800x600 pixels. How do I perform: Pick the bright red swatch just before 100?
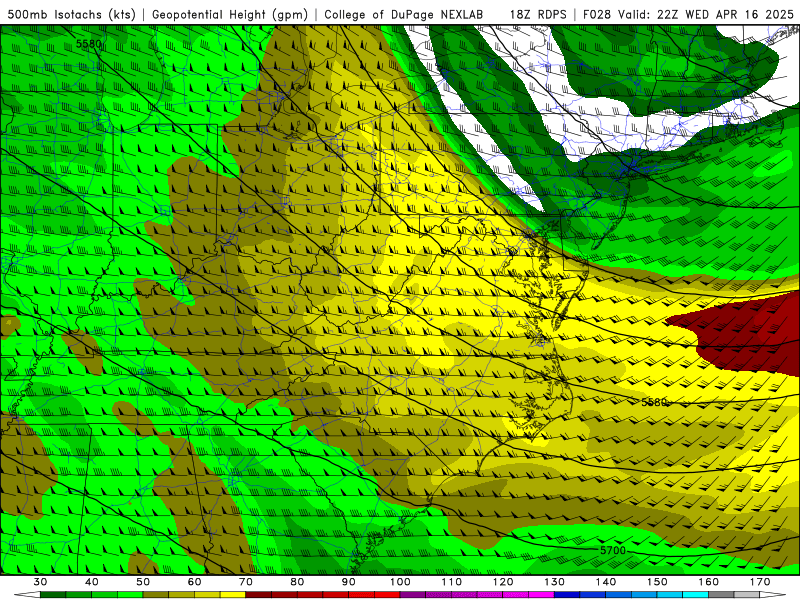[387, 595]
